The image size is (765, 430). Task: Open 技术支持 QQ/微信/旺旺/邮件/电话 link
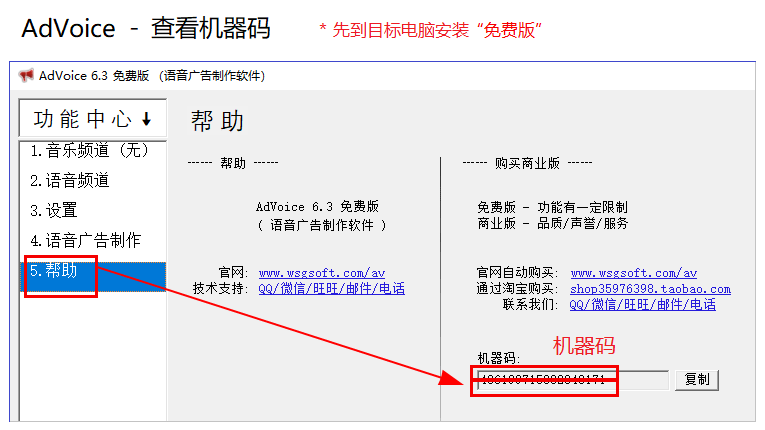tap(331, 288)
